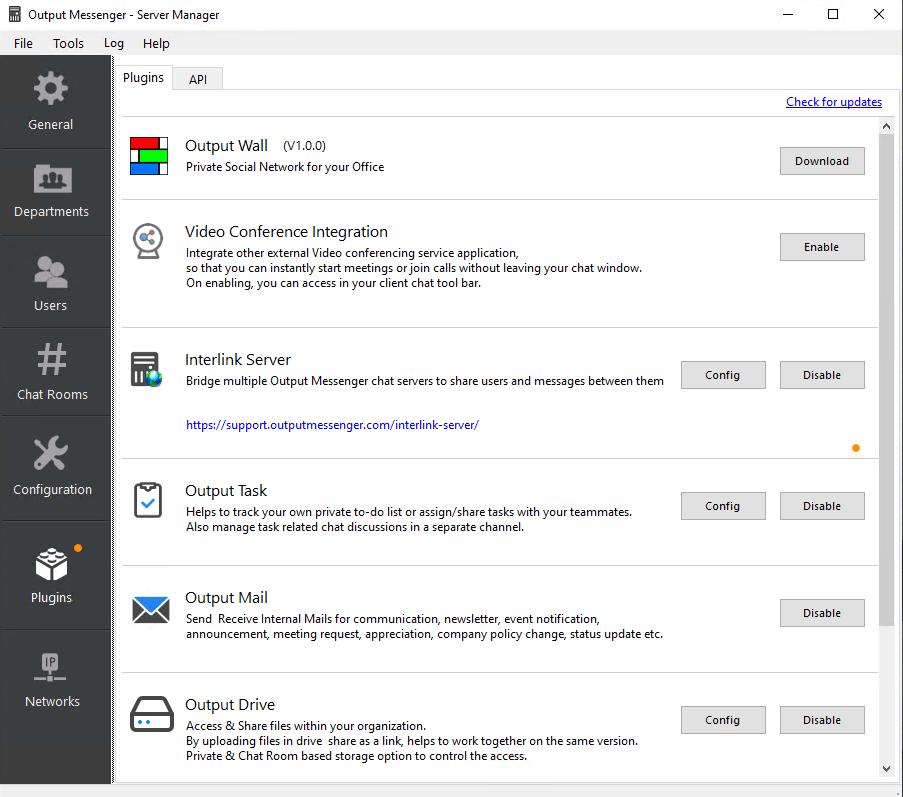This screenshot has height=797, width=903.
Task: Open the interlink-server support link
Action: (332, 425)
